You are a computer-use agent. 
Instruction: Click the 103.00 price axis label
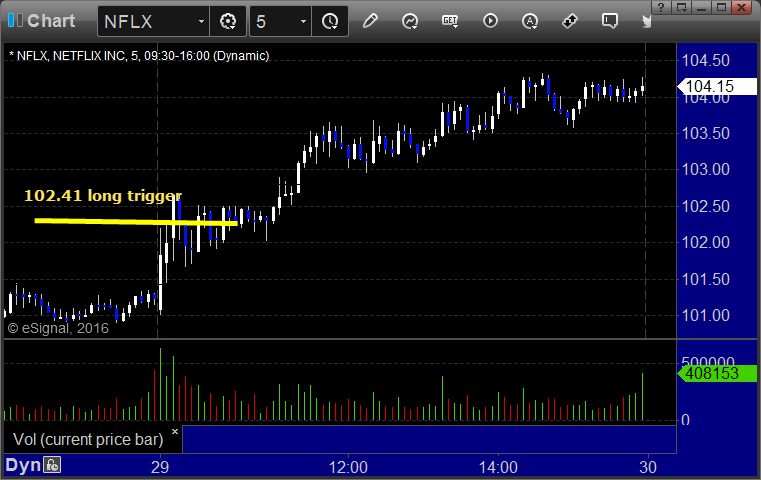[706, 169]
